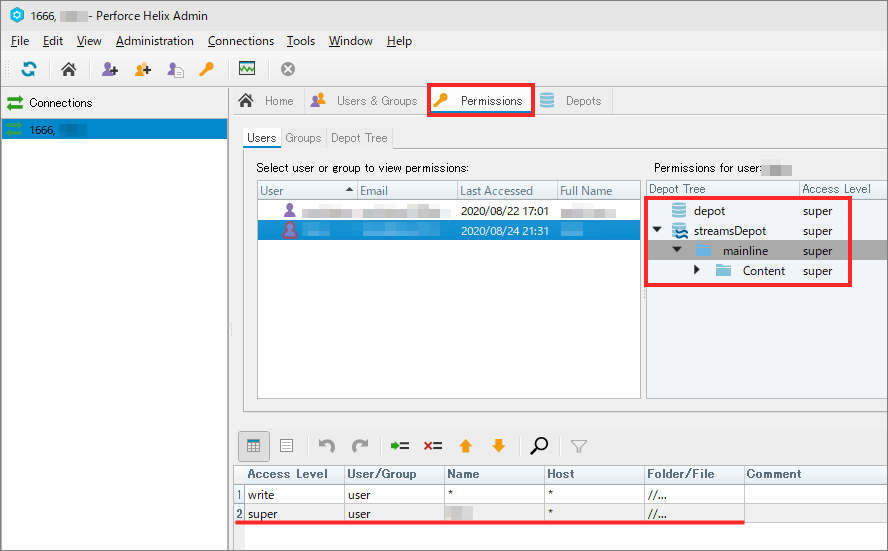The image size is (888, 551).
Task: Select the Groups sub-tab
Action: coord(303,138)
